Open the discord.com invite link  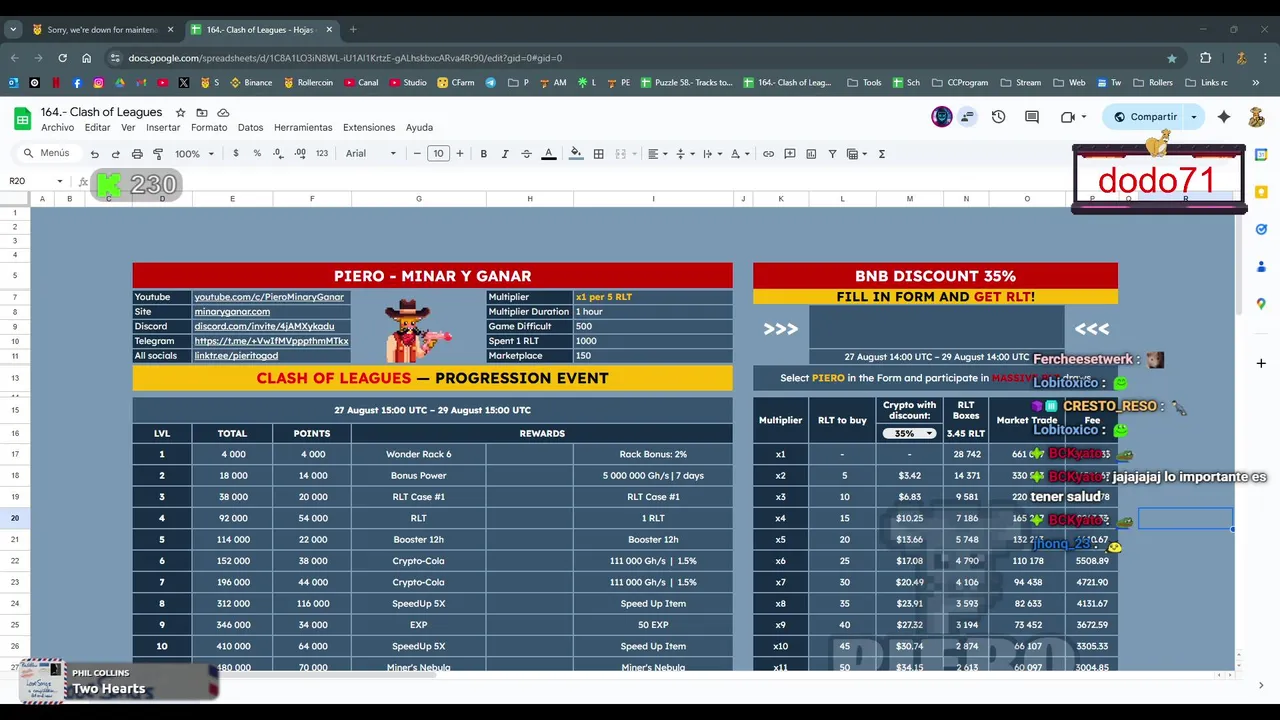[x=264, y=326]
